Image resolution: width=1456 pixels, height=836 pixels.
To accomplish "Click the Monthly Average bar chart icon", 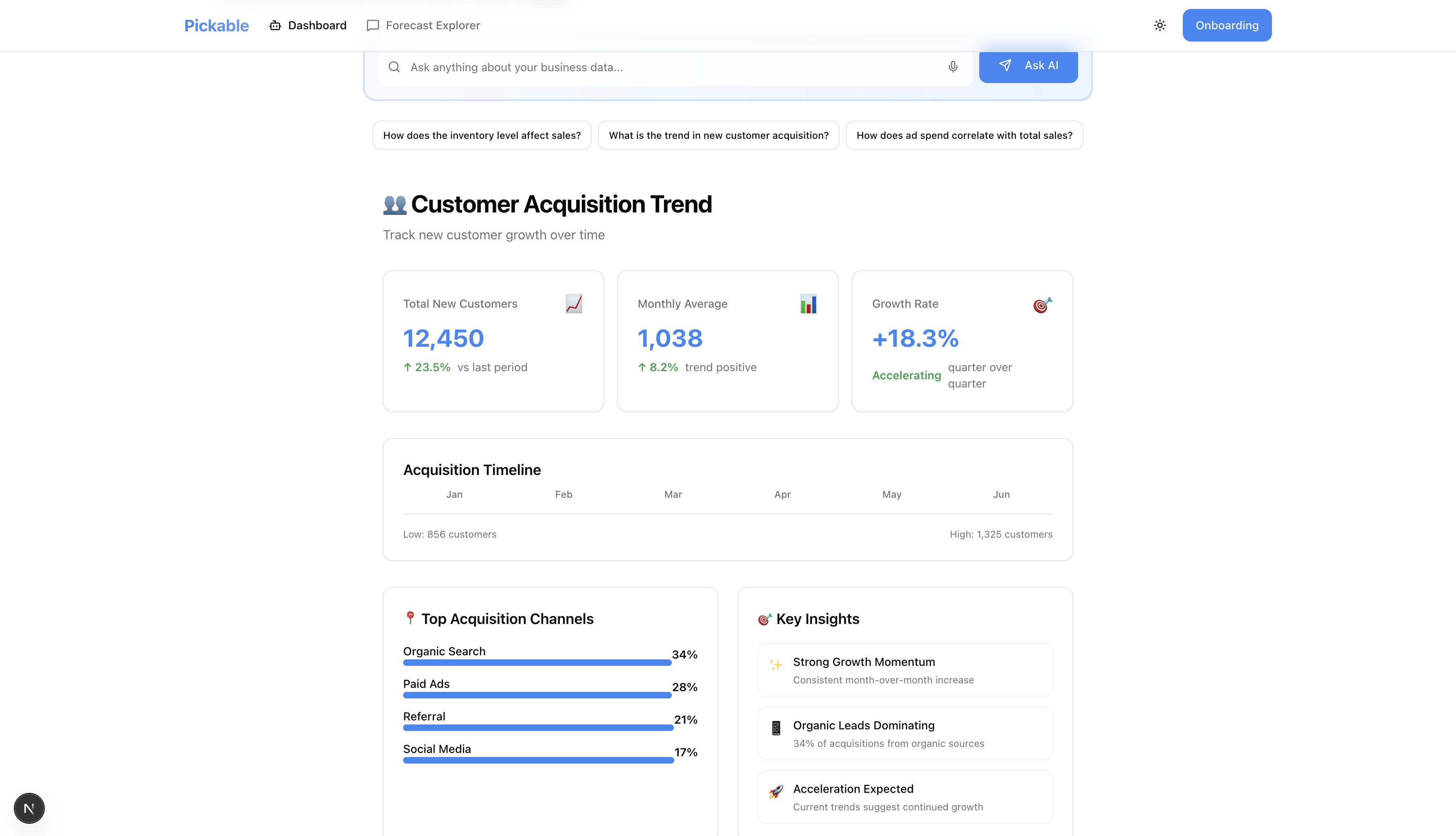I will 807,304.
